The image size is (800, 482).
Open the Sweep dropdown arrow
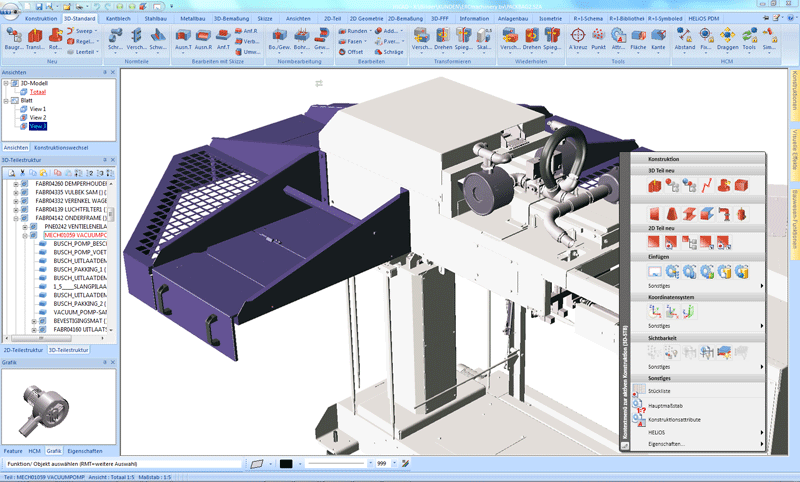pyautogui.click(x=96, y=31)
